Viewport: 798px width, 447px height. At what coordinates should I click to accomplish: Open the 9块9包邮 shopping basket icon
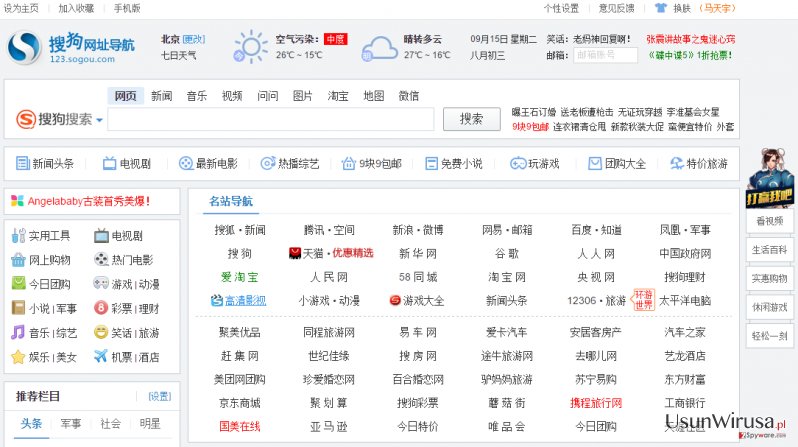pos(349,163)
